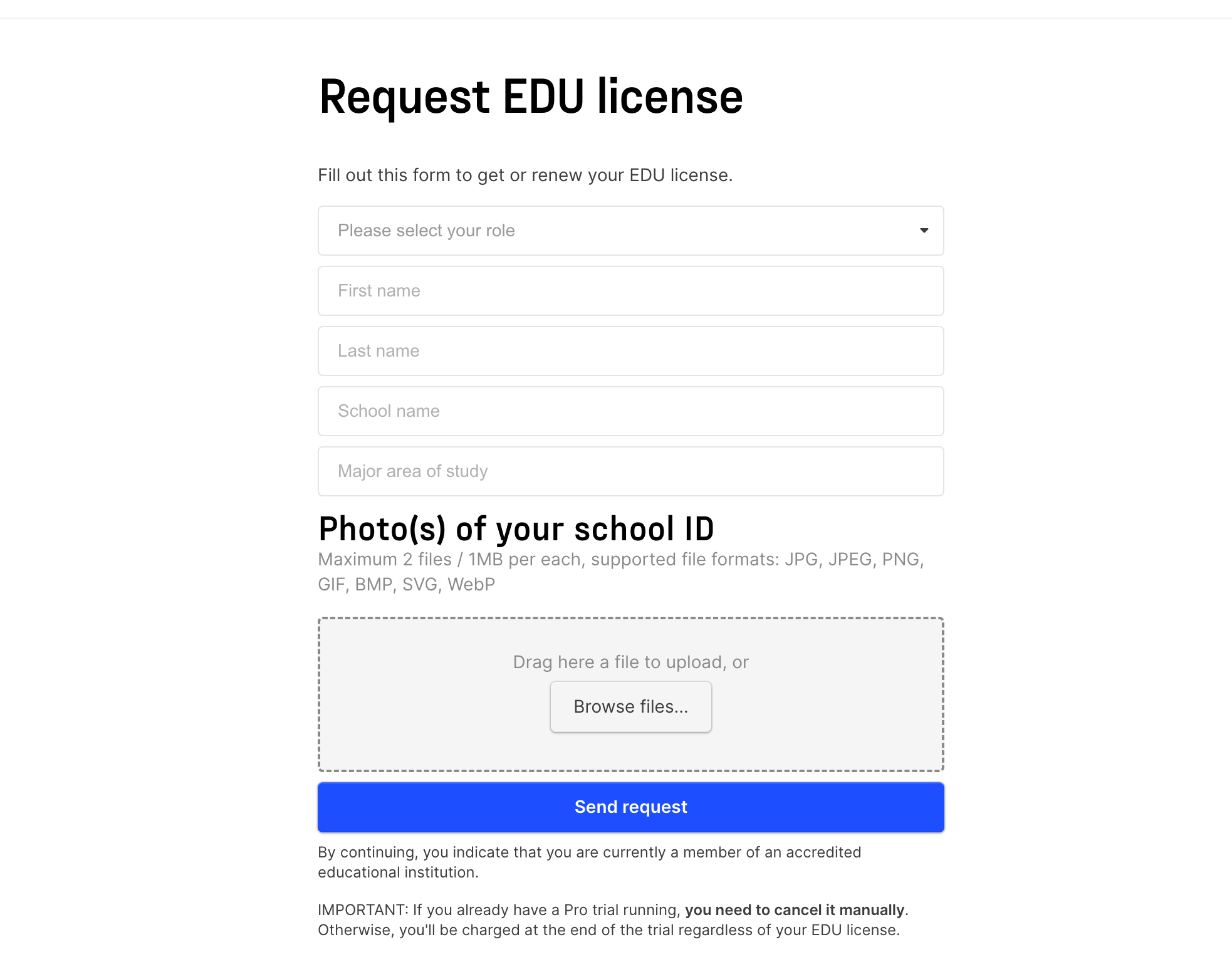Click into the School name field
Viewport: 1232px width, 969px height.
point(630,411)
